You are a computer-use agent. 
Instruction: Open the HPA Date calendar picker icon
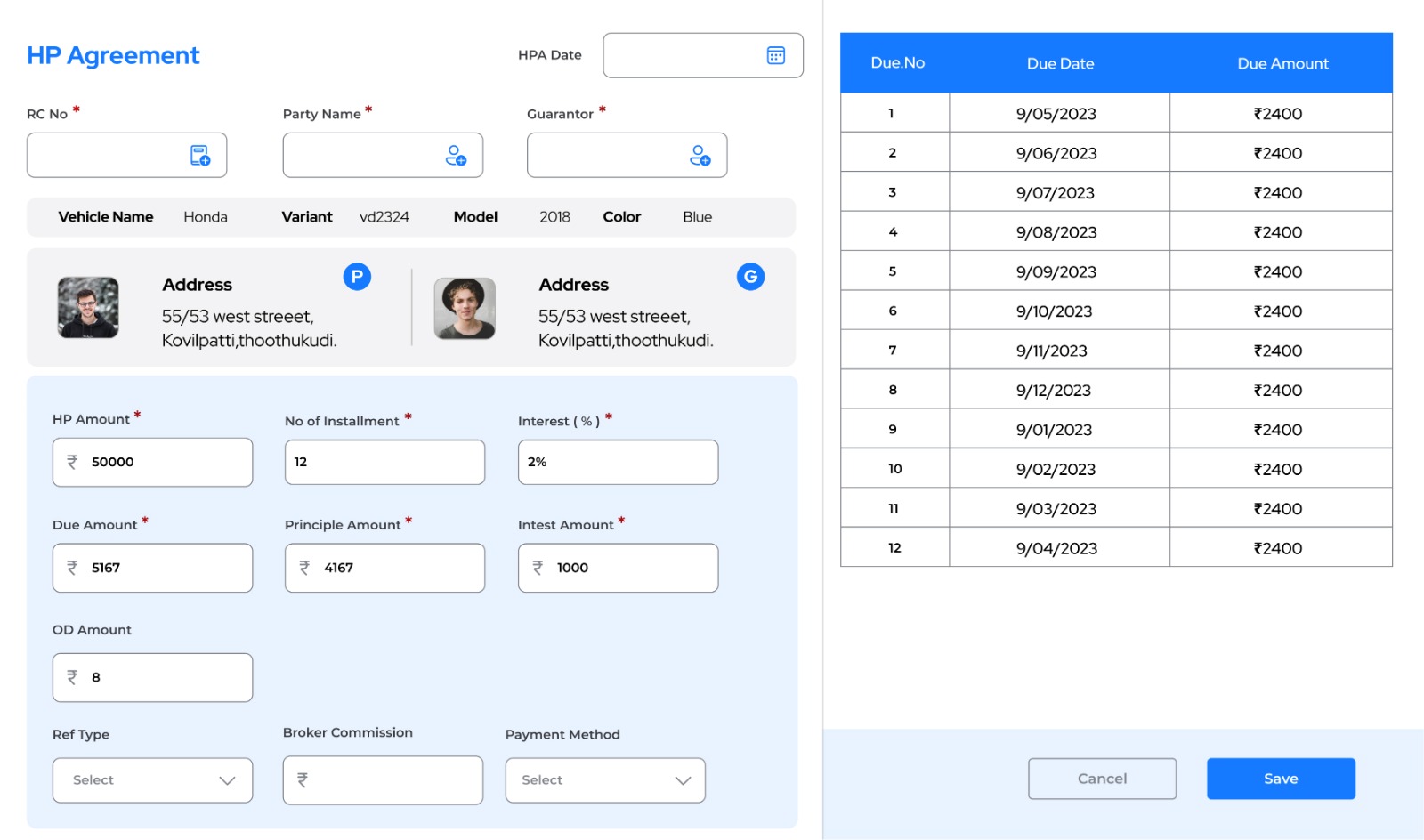775,55
